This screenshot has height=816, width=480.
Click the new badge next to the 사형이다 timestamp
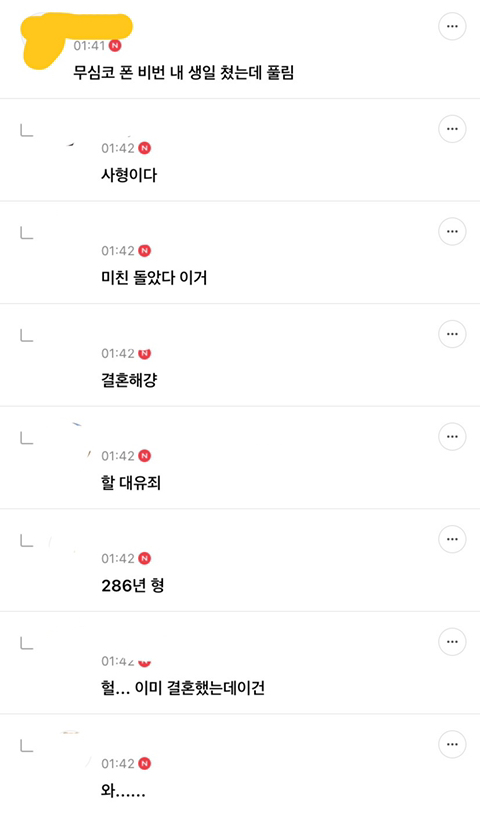click(144, 148)
